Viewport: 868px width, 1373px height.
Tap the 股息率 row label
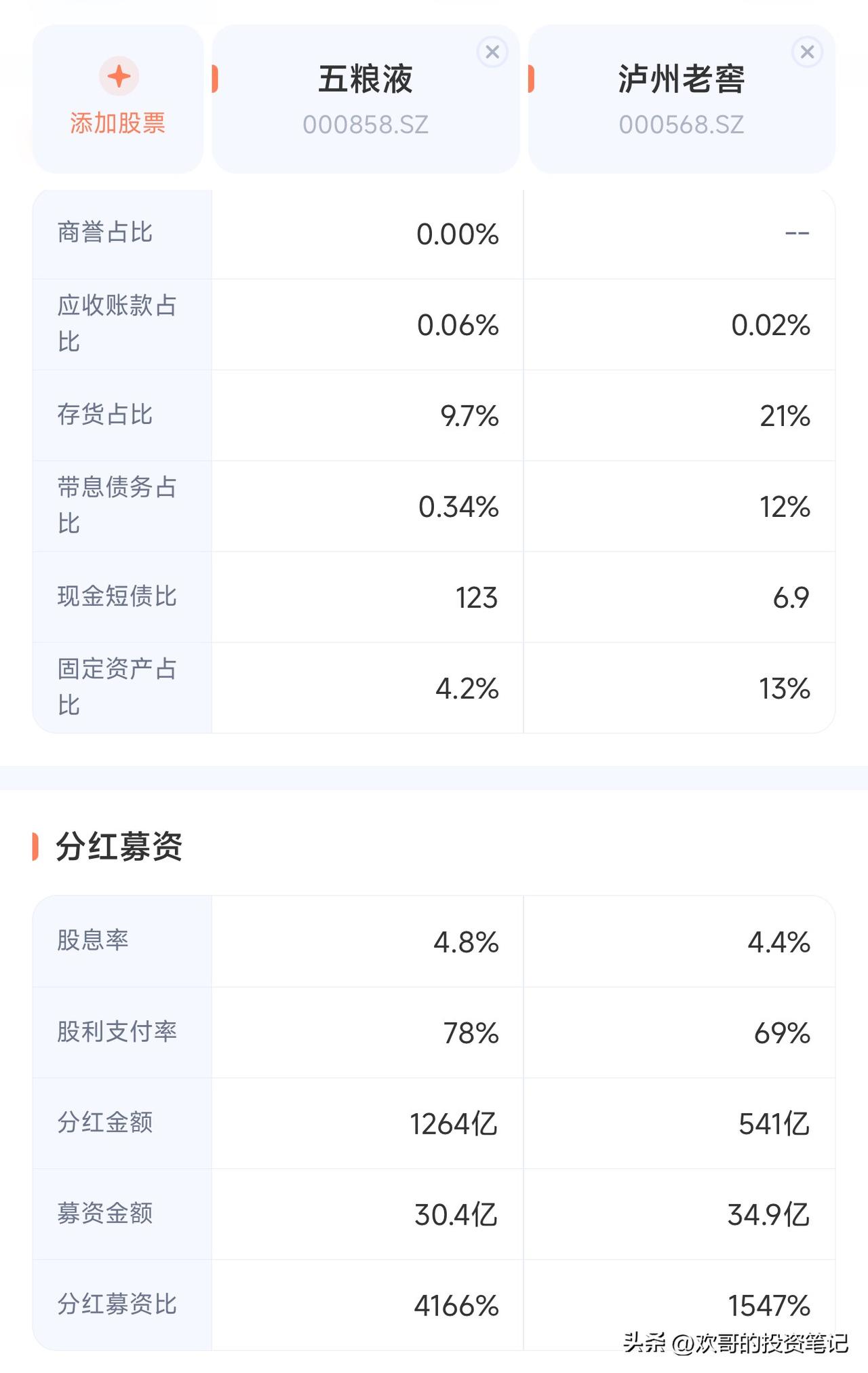(93, 940)
